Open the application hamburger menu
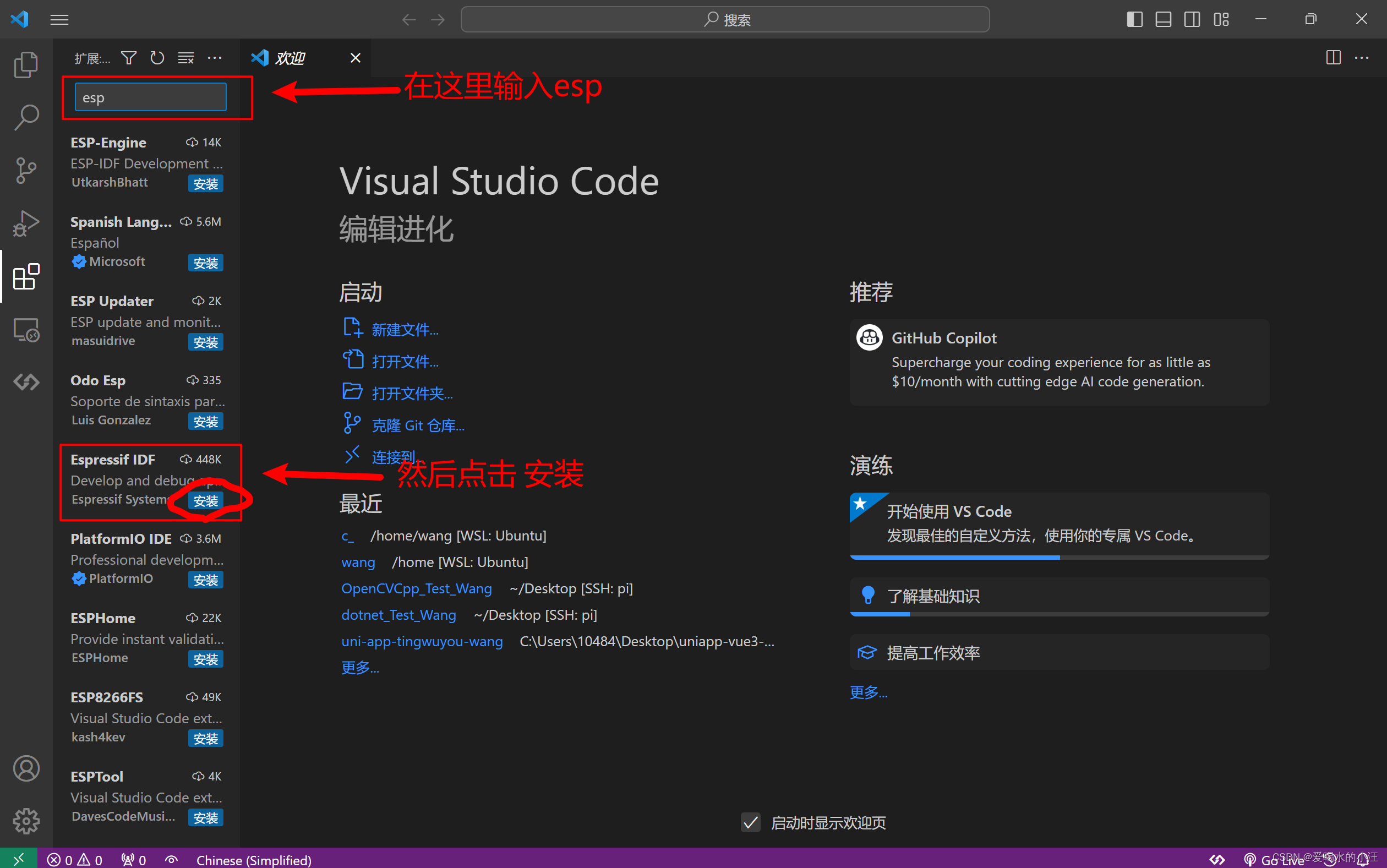Image resolution: width=1387 pixels, height=868 pixels. (x=59, y=19)
